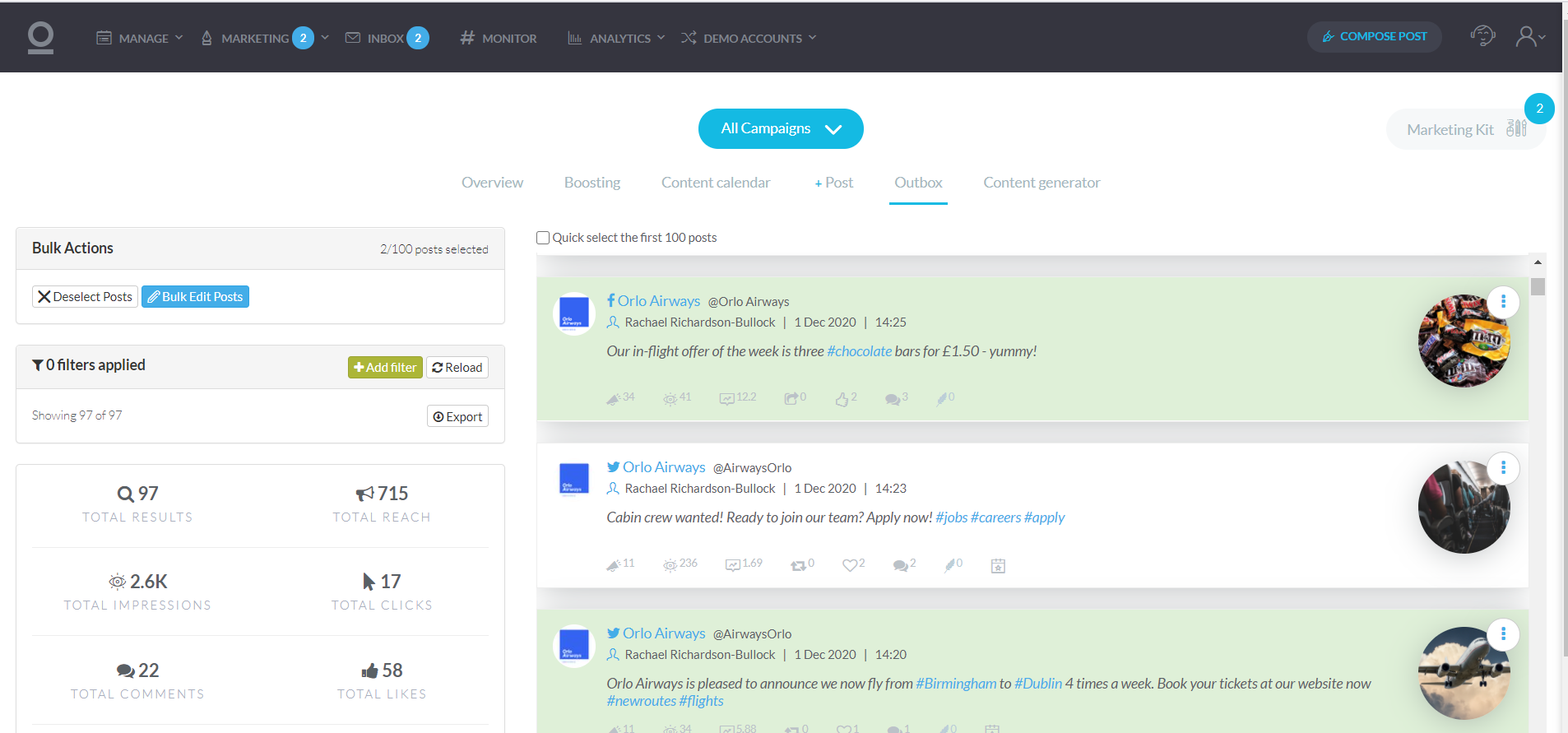Click the post list scrollbar up arrow
This screenshot has width=1568, height=733.
coord(1538,262)
